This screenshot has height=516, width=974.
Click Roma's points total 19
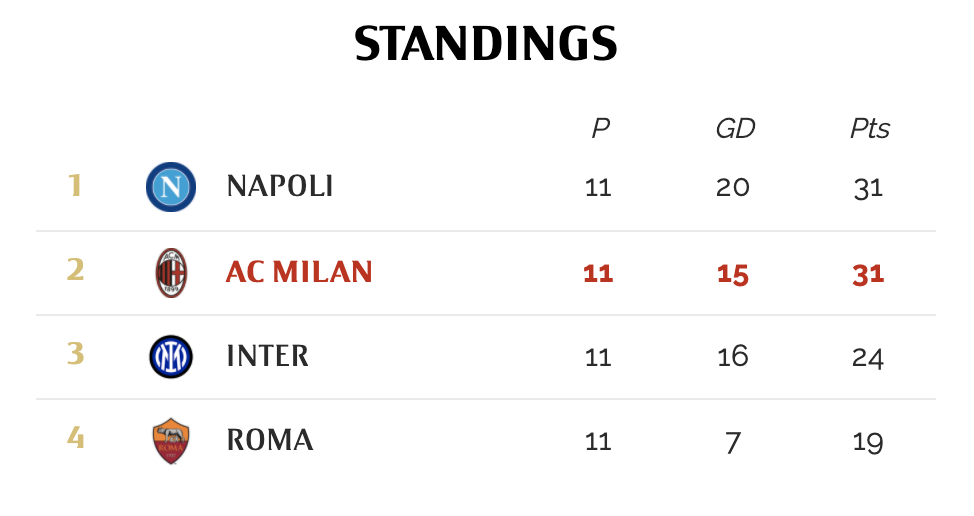pos(868,442)
